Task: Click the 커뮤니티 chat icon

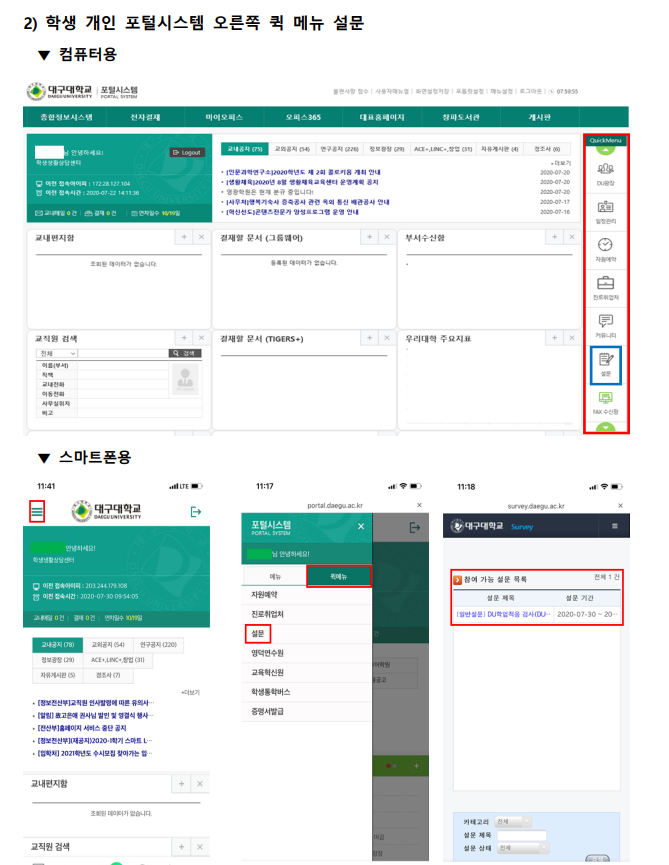Action: [x=606, y=324]
